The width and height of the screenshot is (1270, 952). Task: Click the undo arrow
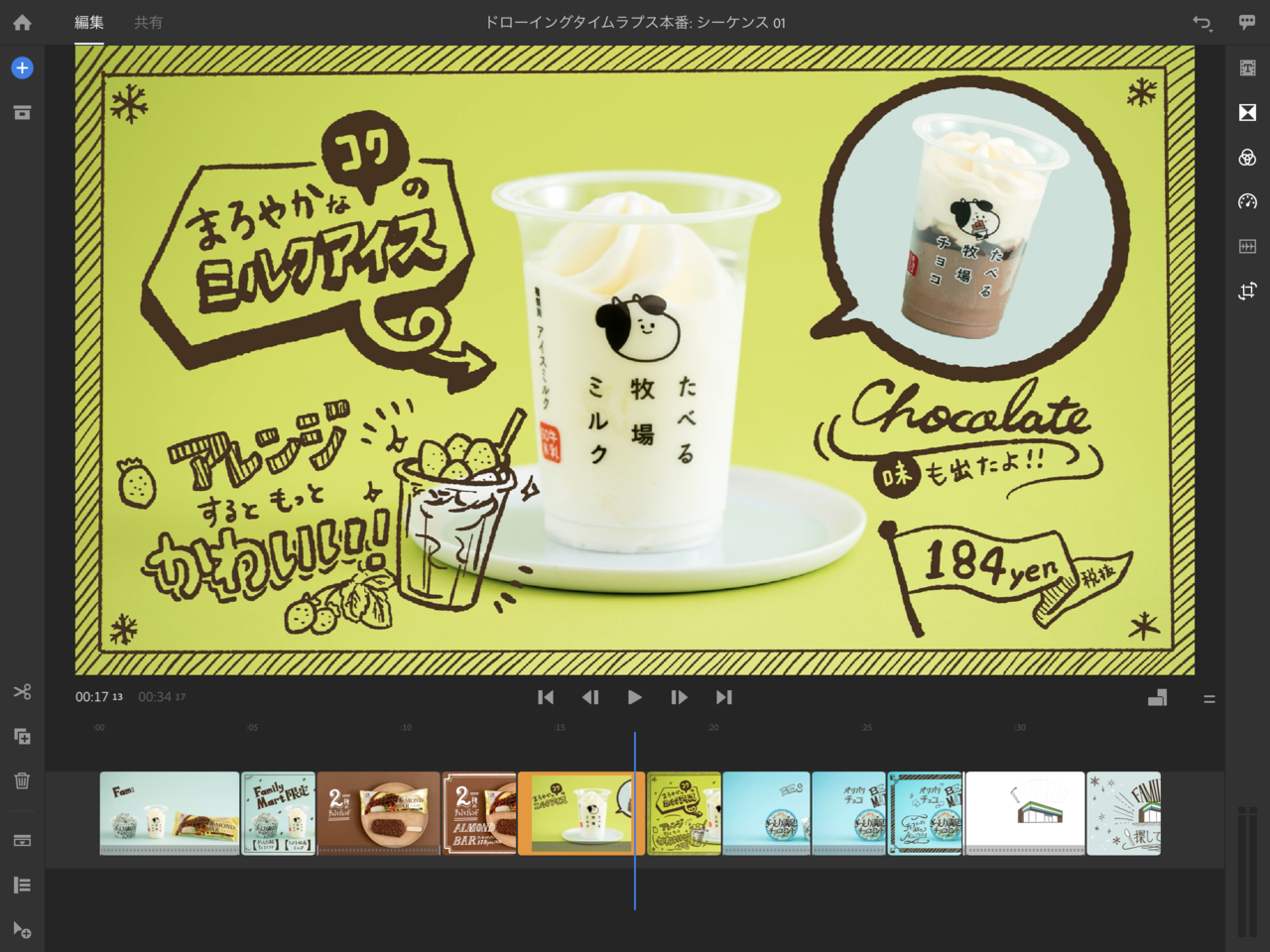[1202, 23]
